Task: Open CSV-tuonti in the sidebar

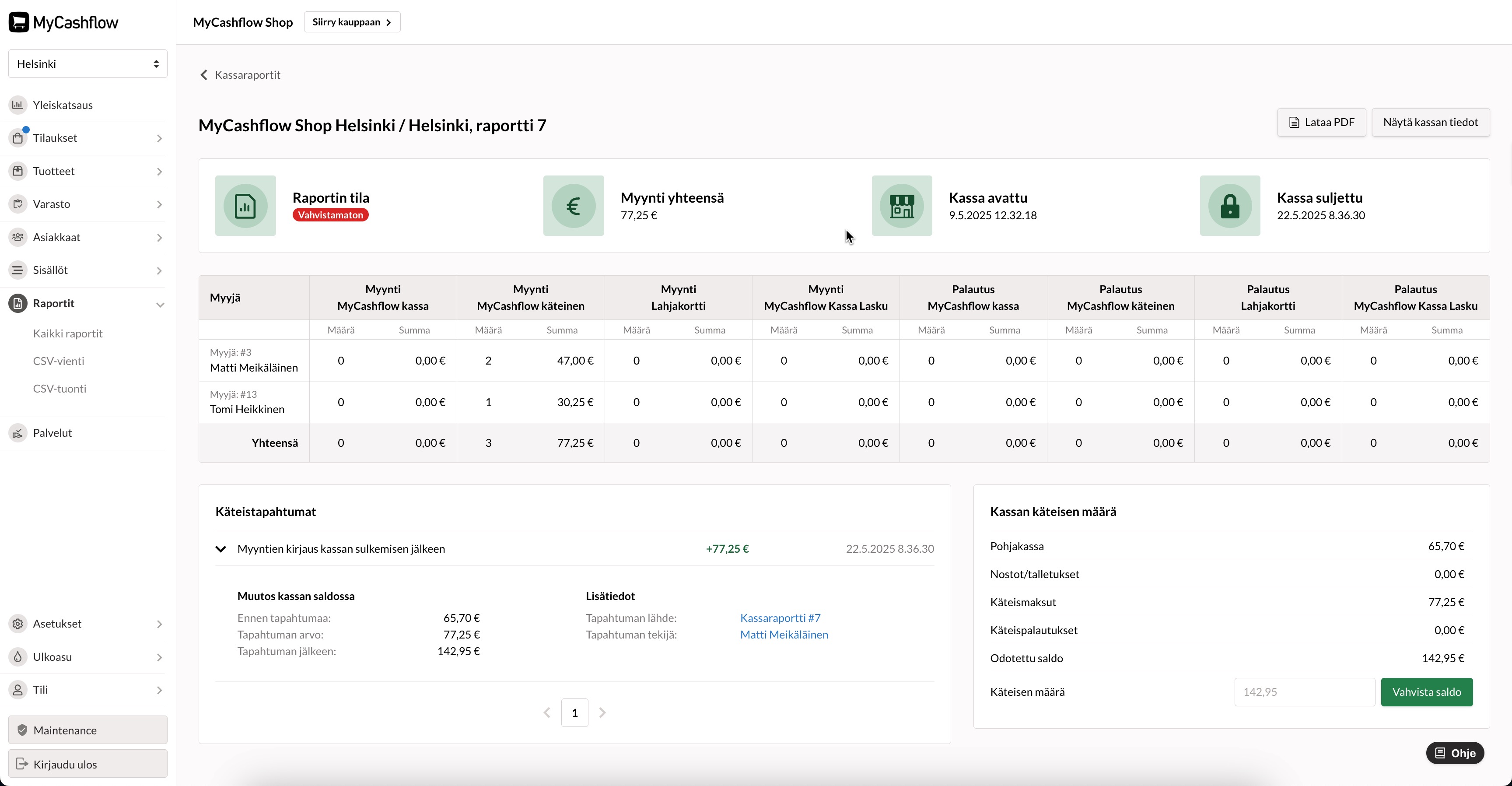Action: click(60, 389)
